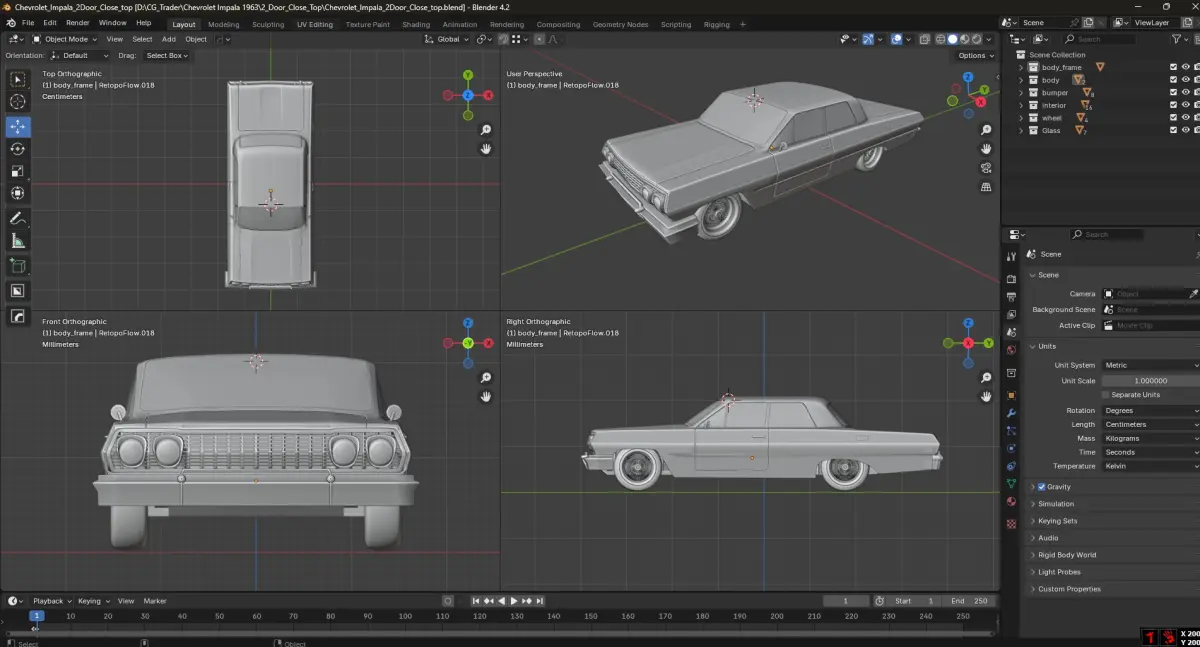The image size is (1200, 647).
Task: Click hand pan icon in perspective view
Action: 986,149
